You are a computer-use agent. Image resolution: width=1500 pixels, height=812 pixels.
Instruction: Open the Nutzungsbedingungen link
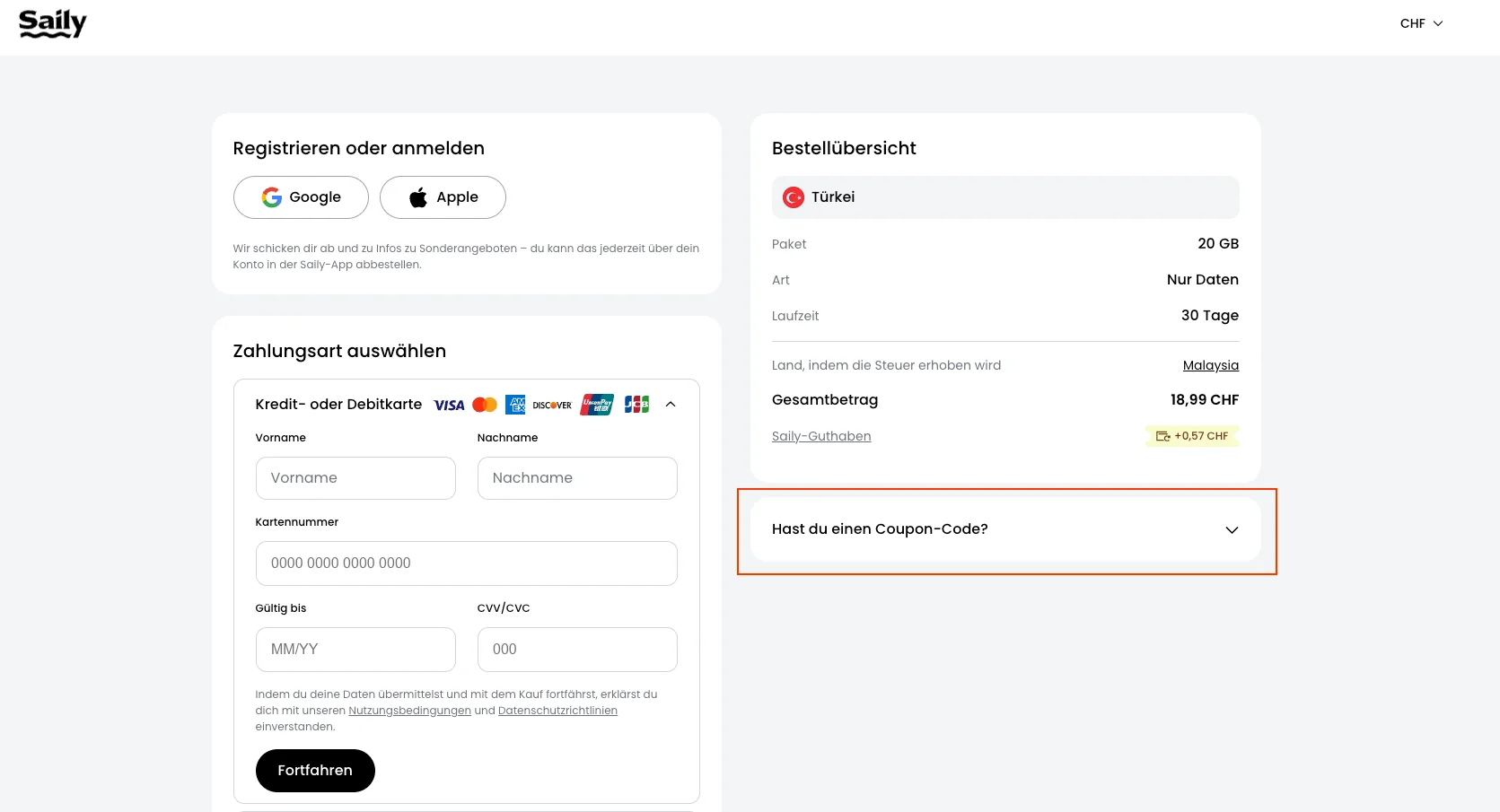point(409,711)
